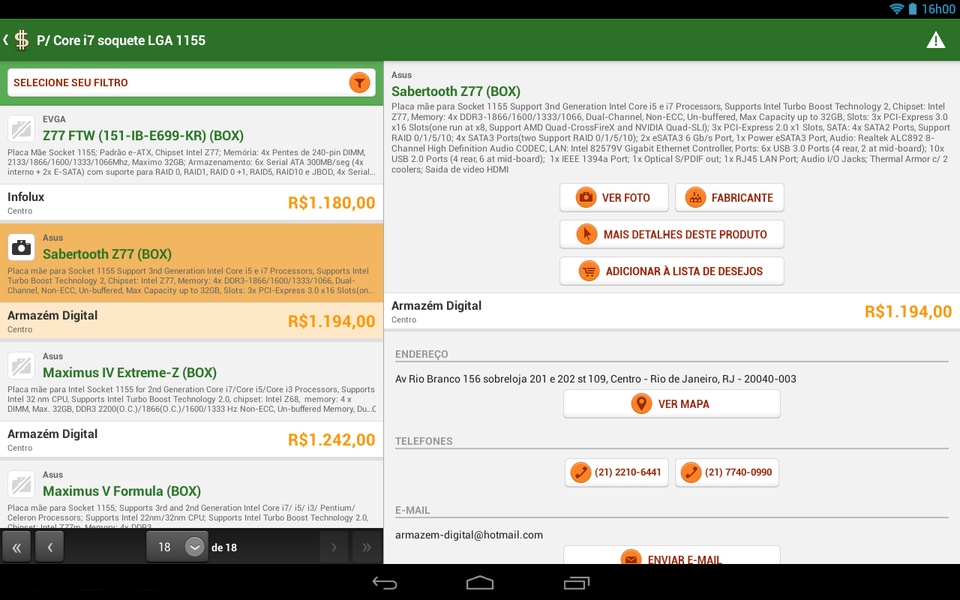
Task: Select the Maximus V Formula (BOX) title
Action: pyautogui.click(x=122, y=492)
